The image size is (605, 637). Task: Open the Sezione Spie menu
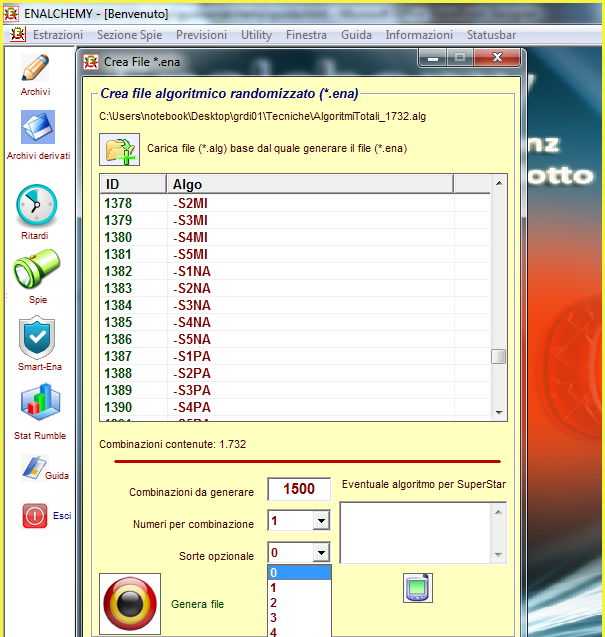(129, 35)
